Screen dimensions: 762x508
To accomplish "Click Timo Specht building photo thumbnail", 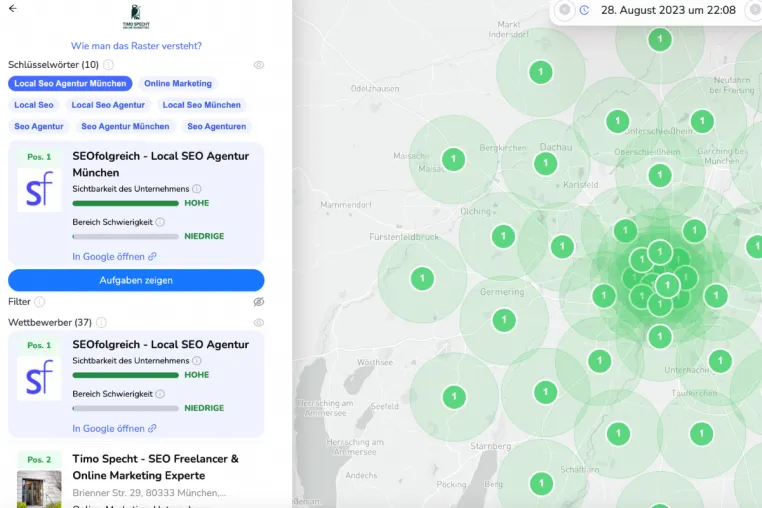I will 39,489.
